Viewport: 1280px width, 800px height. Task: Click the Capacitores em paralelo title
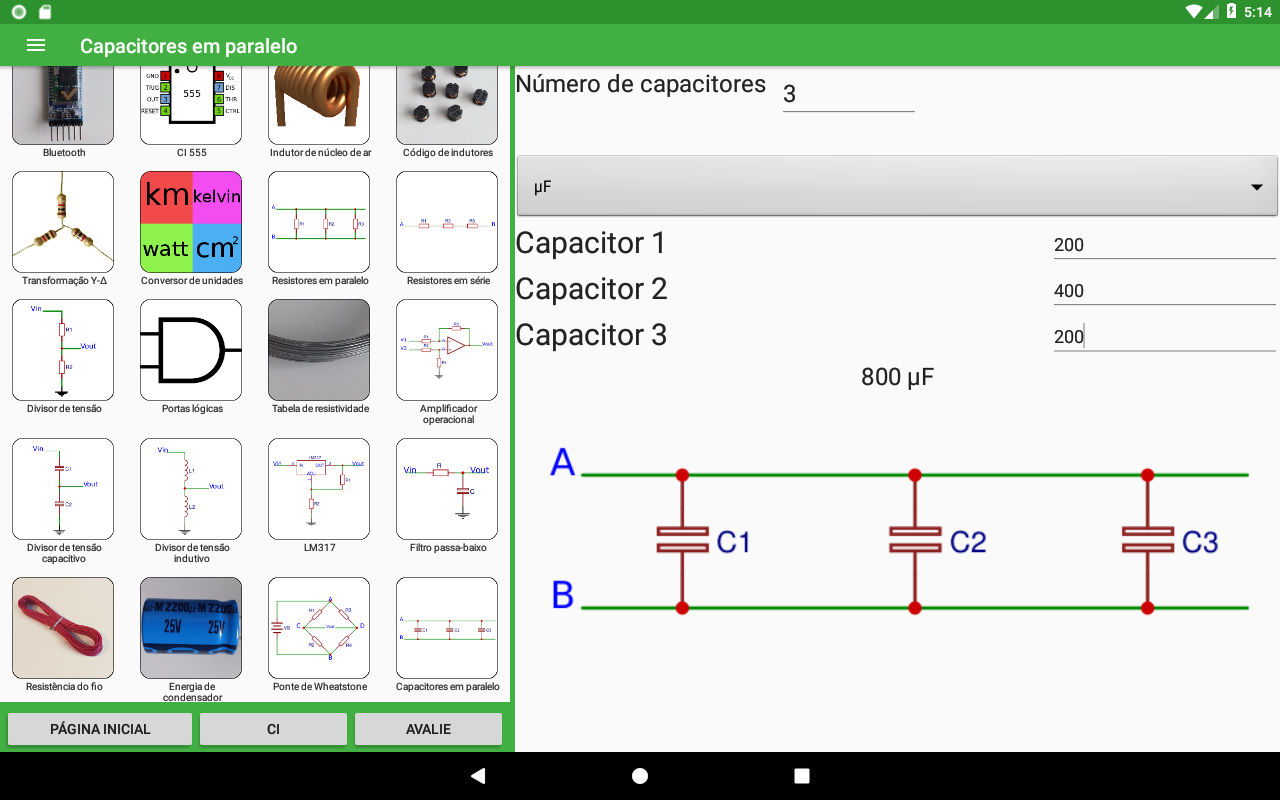pos(188,46)
